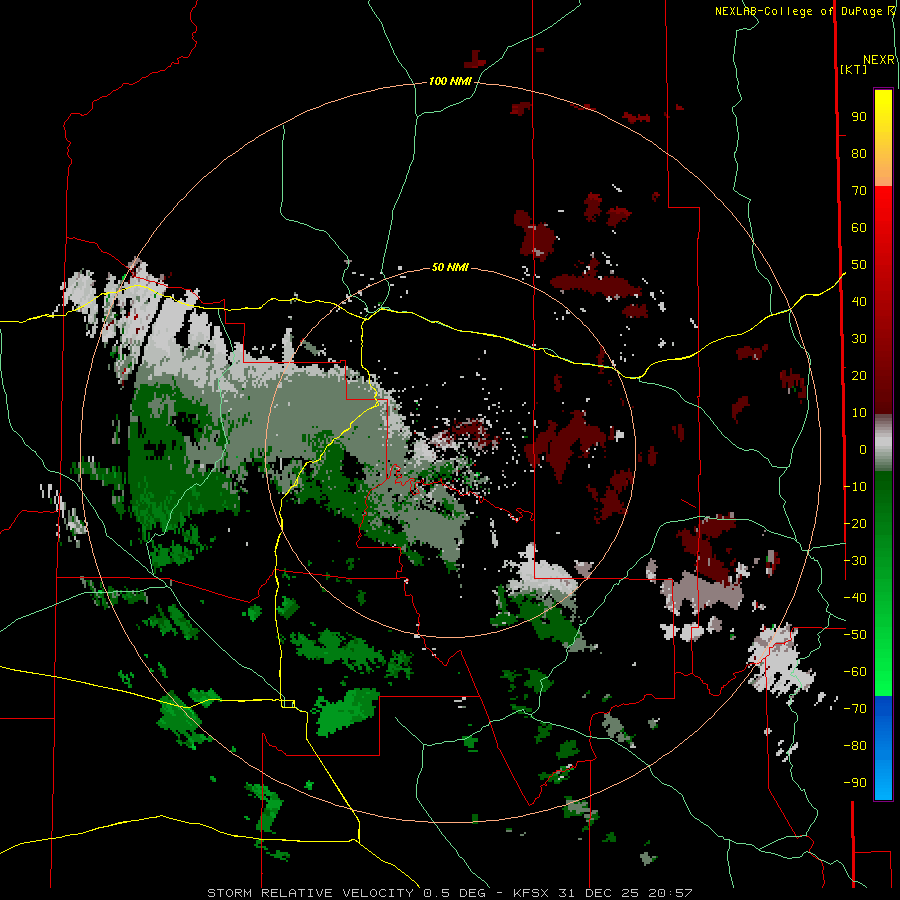Click the 10 knot value on the color scale
This screenshot has height=900, width=900.
click(x=859, y=413)
